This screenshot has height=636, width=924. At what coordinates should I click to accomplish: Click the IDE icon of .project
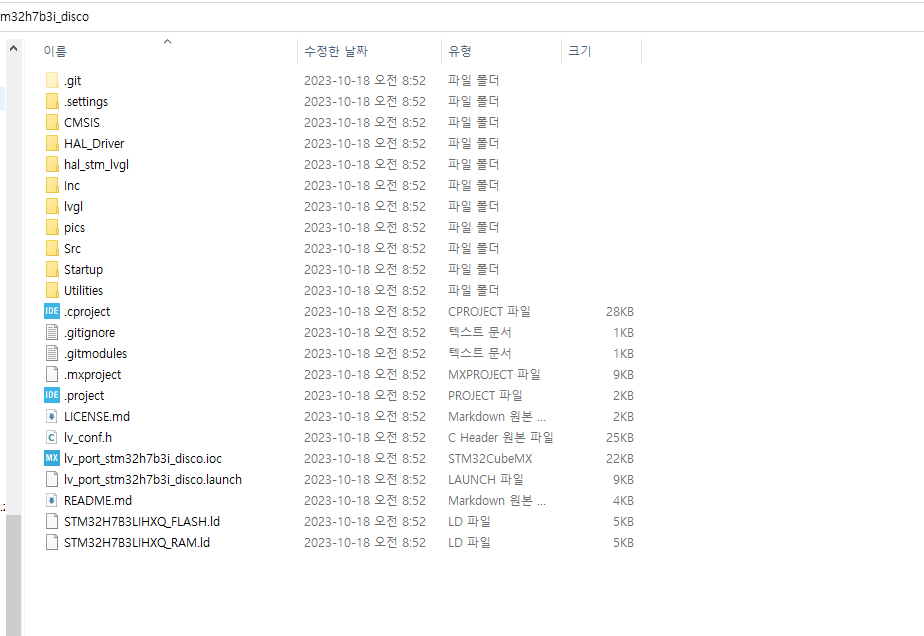coord(52,396)
